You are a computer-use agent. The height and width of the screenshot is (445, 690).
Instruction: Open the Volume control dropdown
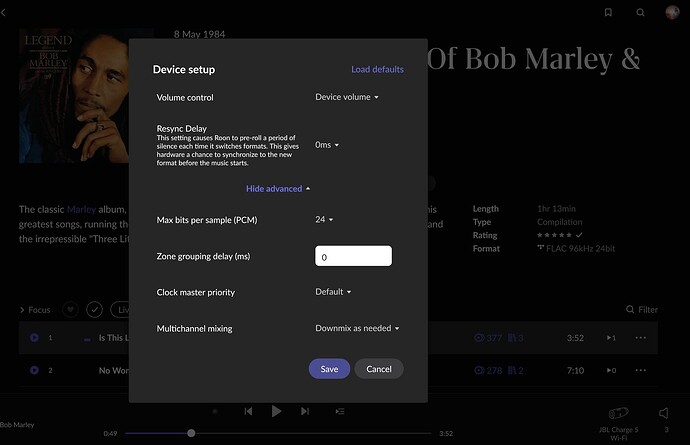347,97
